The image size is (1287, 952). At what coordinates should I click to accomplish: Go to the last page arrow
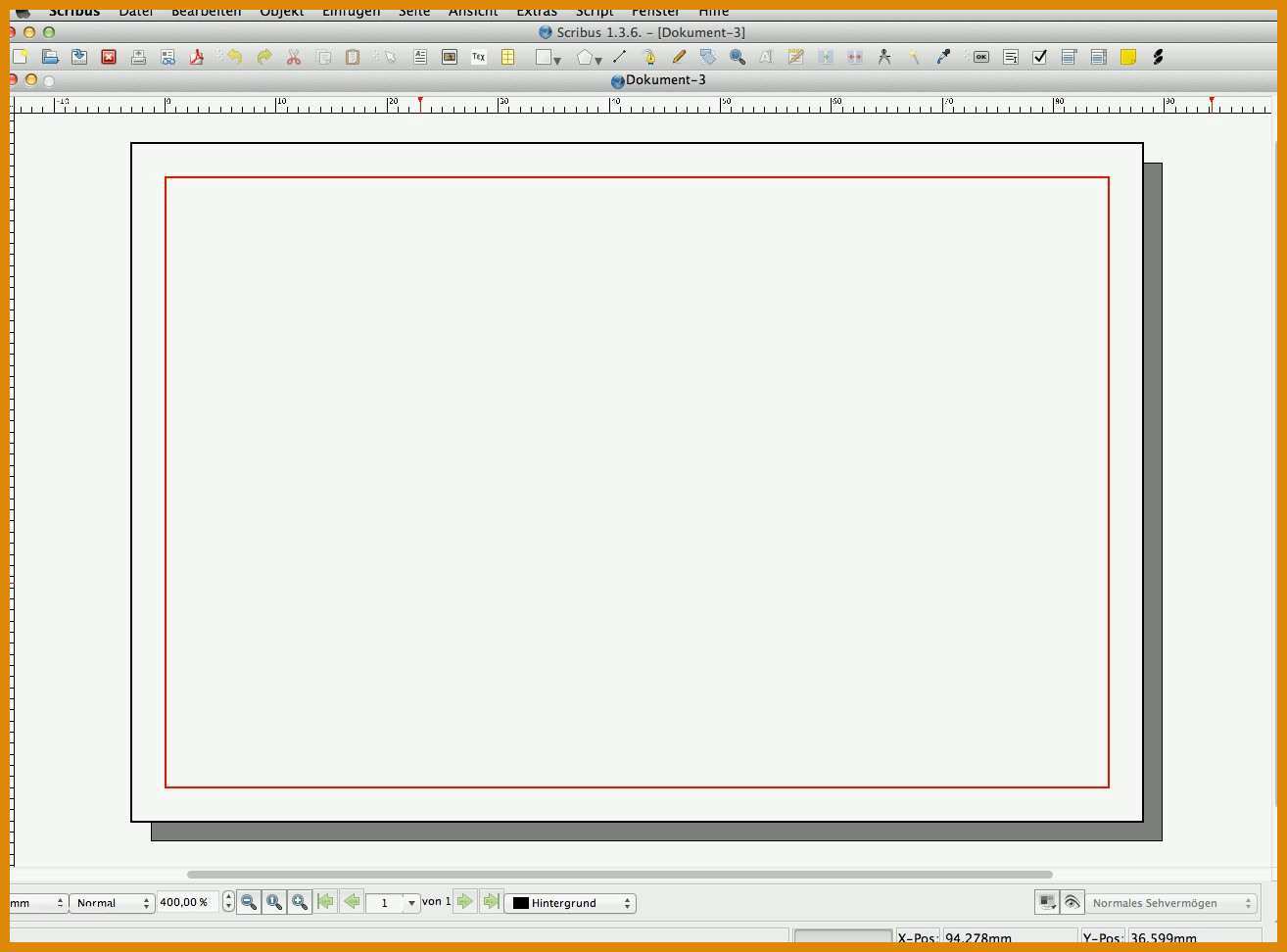point(491,901)
